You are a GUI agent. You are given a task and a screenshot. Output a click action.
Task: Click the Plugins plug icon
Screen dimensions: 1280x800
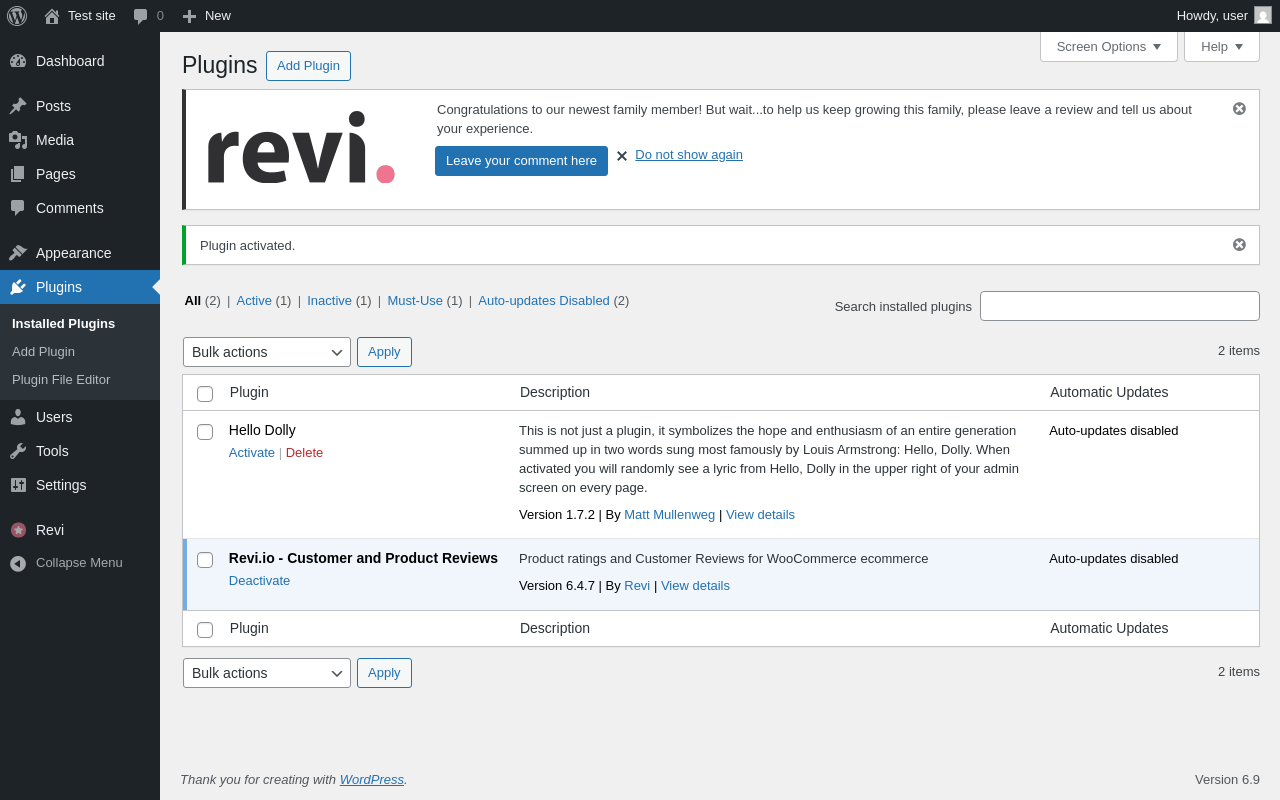click(x=18, y=287)
